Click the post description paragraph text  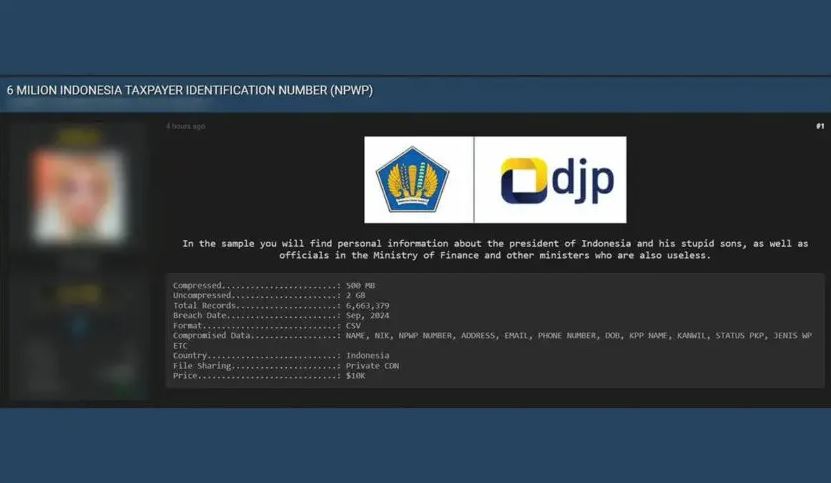495,249
